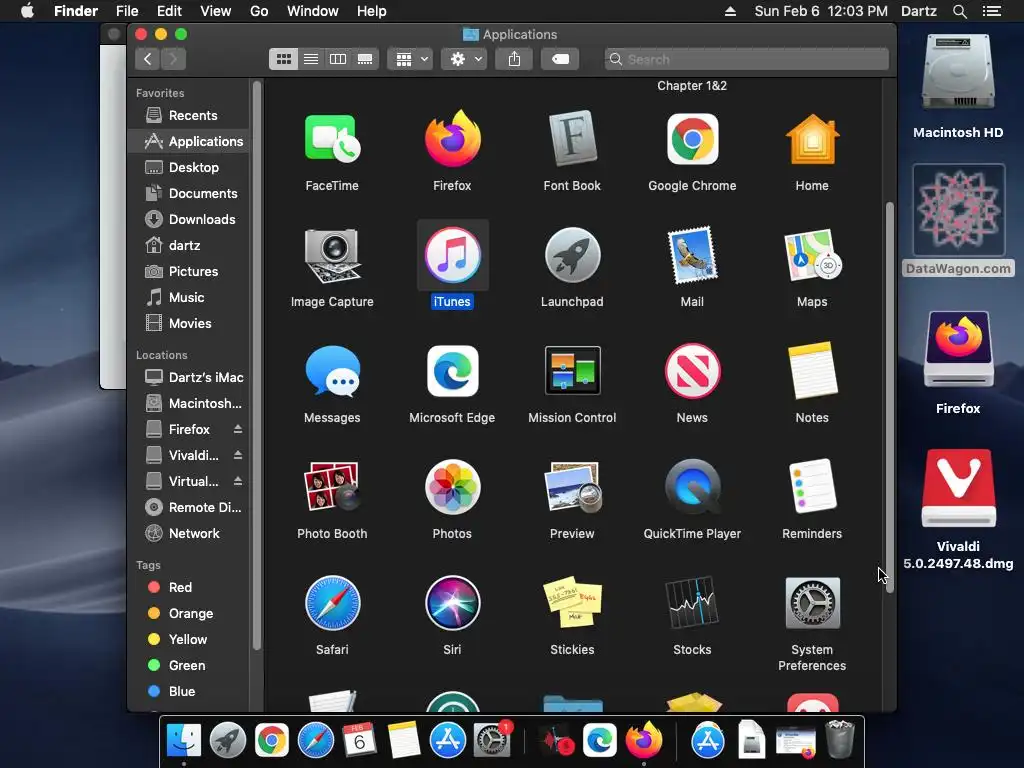Select Microsoft Edge in the Applications window
1024x768 pixels.
[452, 371]
